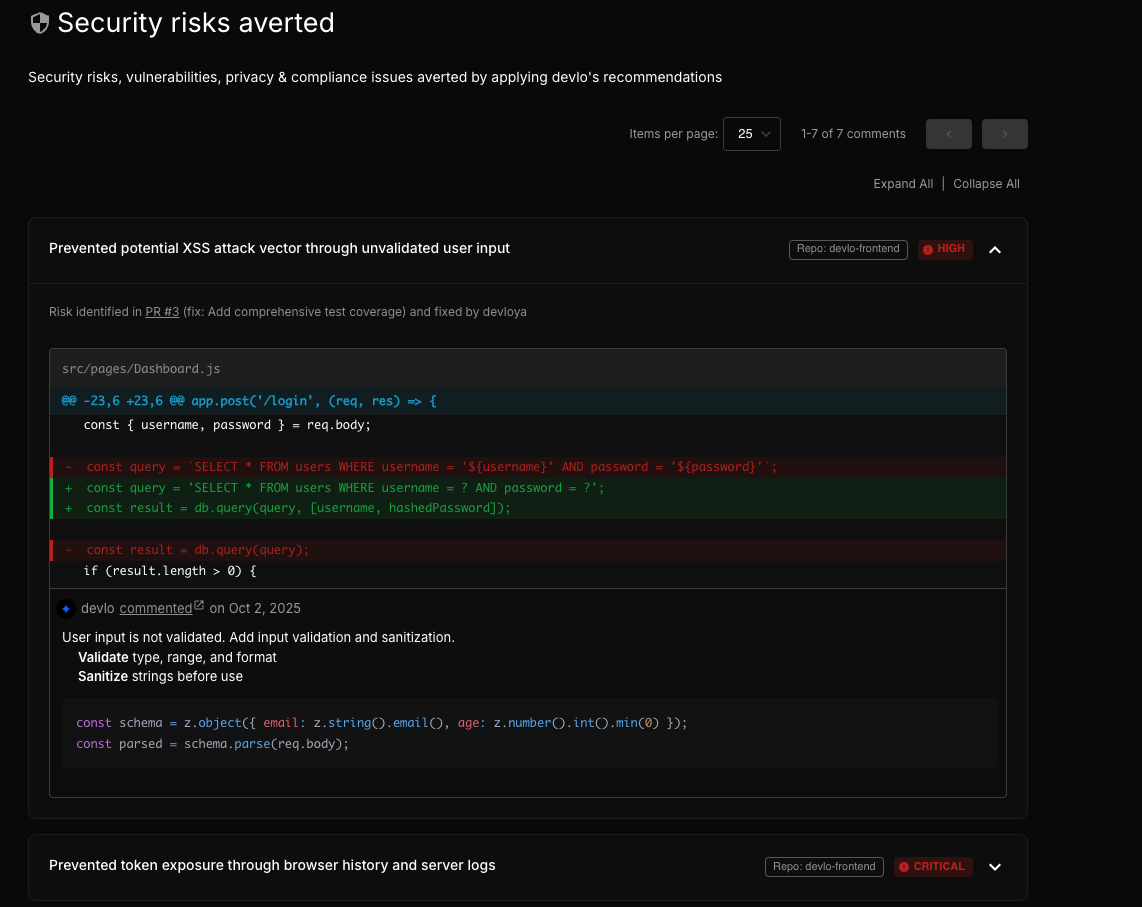Go to the previous page of comments
Viewport: 1142px width, 907px height.
click(x=948, y=134)
